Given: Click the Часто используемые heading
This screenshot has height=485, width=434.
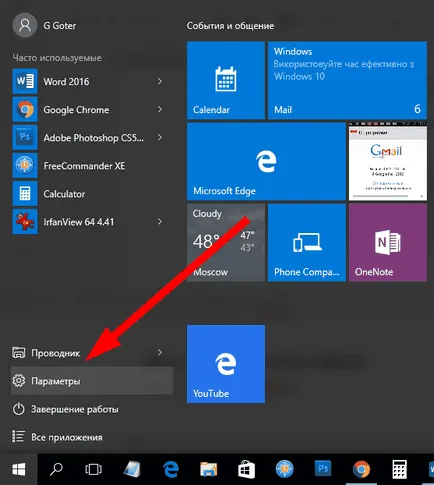Looking at the screenshot, I should click(57, 58).
